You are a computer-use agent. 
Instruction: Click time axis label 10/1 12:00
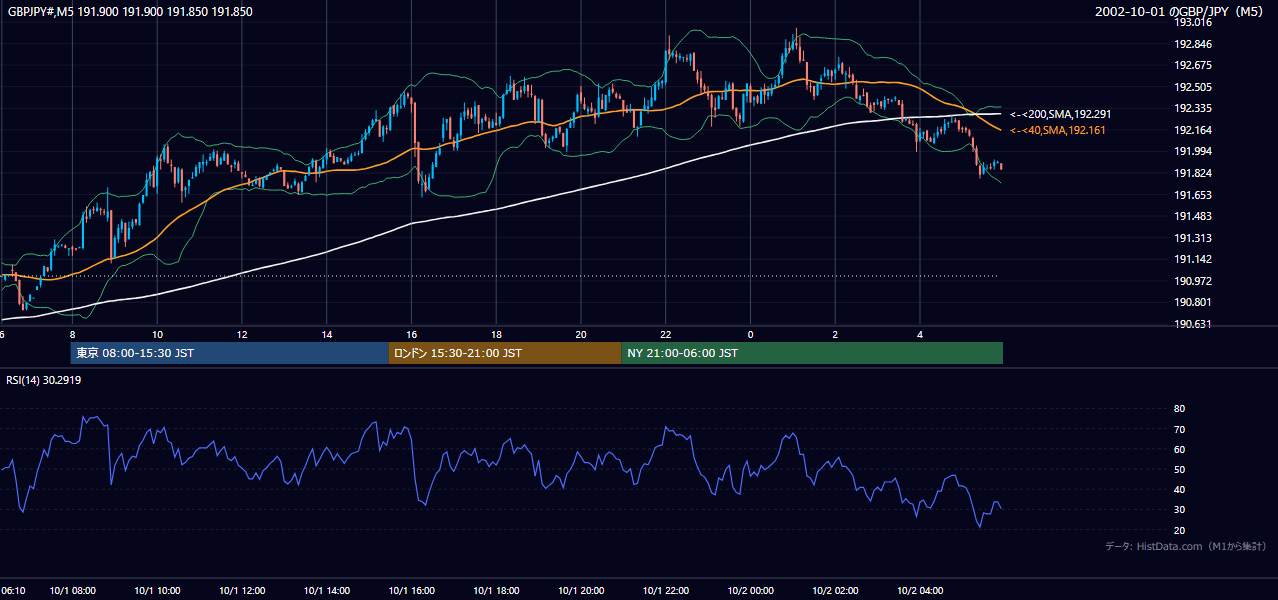tap(242, 591)
